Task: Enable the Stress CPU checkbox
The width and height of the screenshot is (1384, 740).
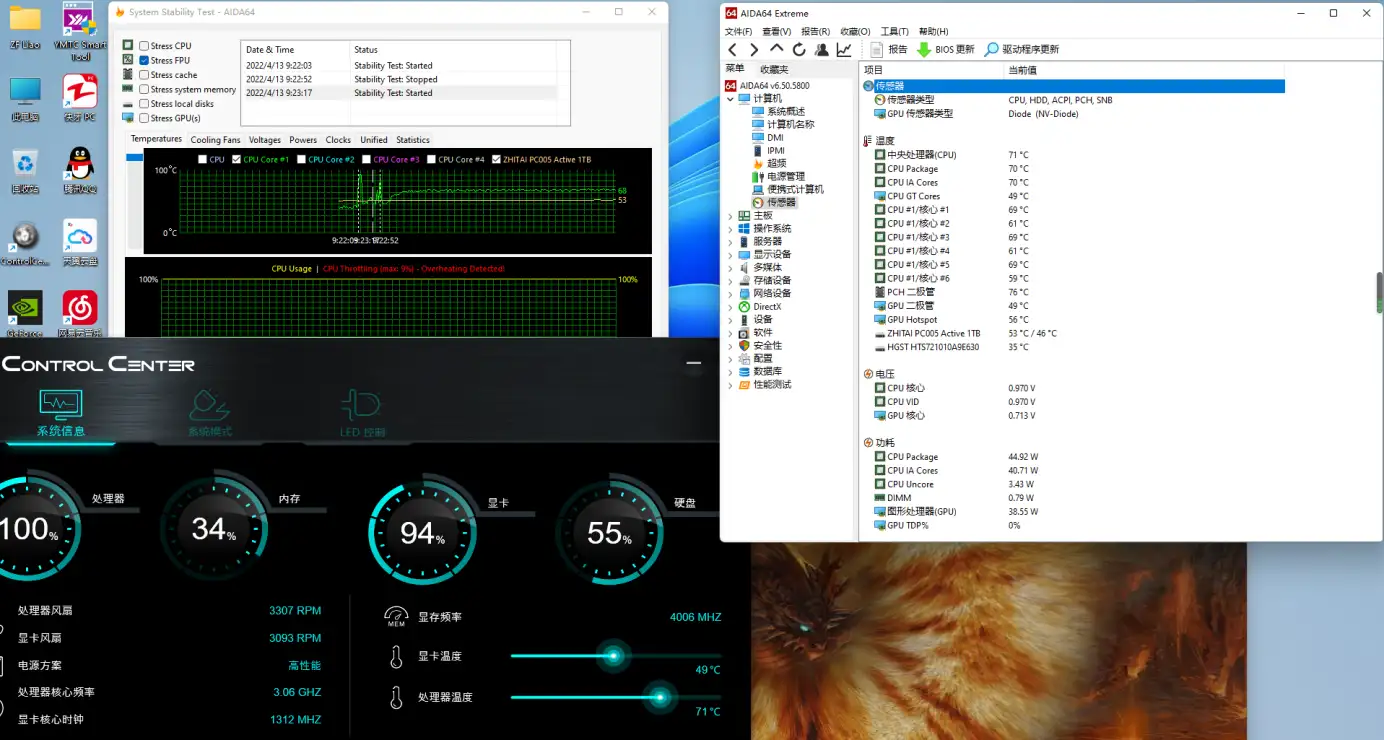Action: click(x=144, y=46)
